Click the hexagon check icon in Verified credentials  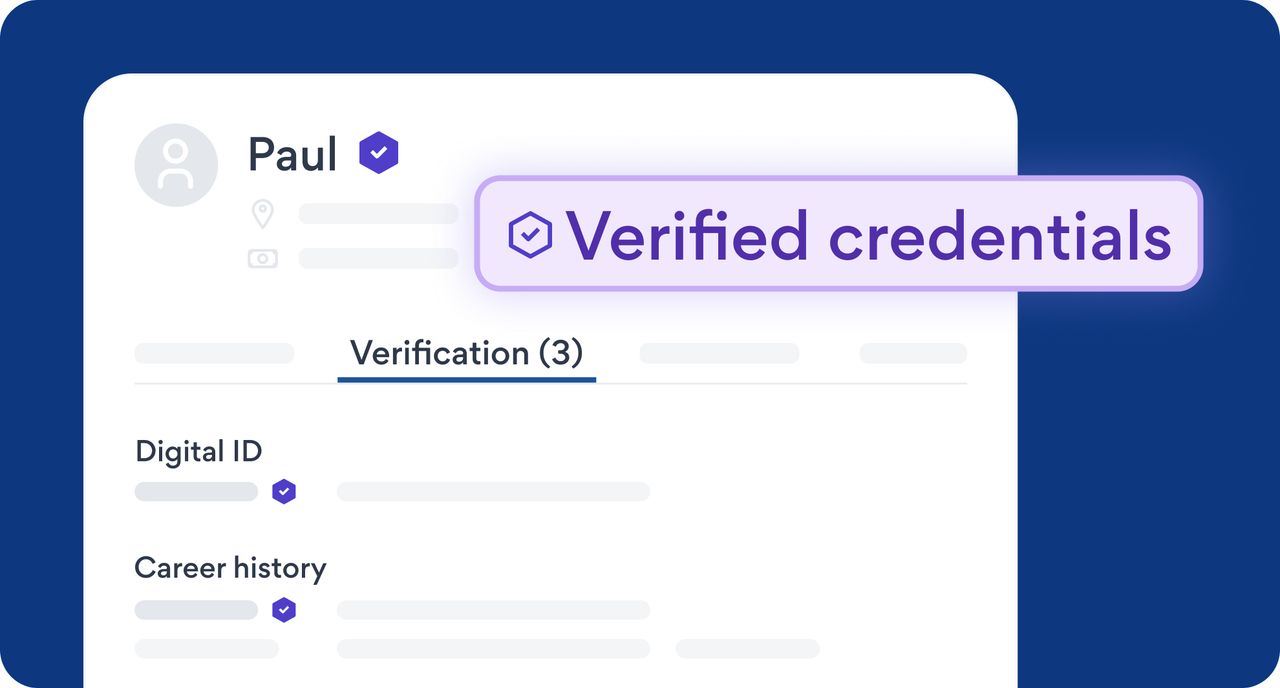pos(530,235)
